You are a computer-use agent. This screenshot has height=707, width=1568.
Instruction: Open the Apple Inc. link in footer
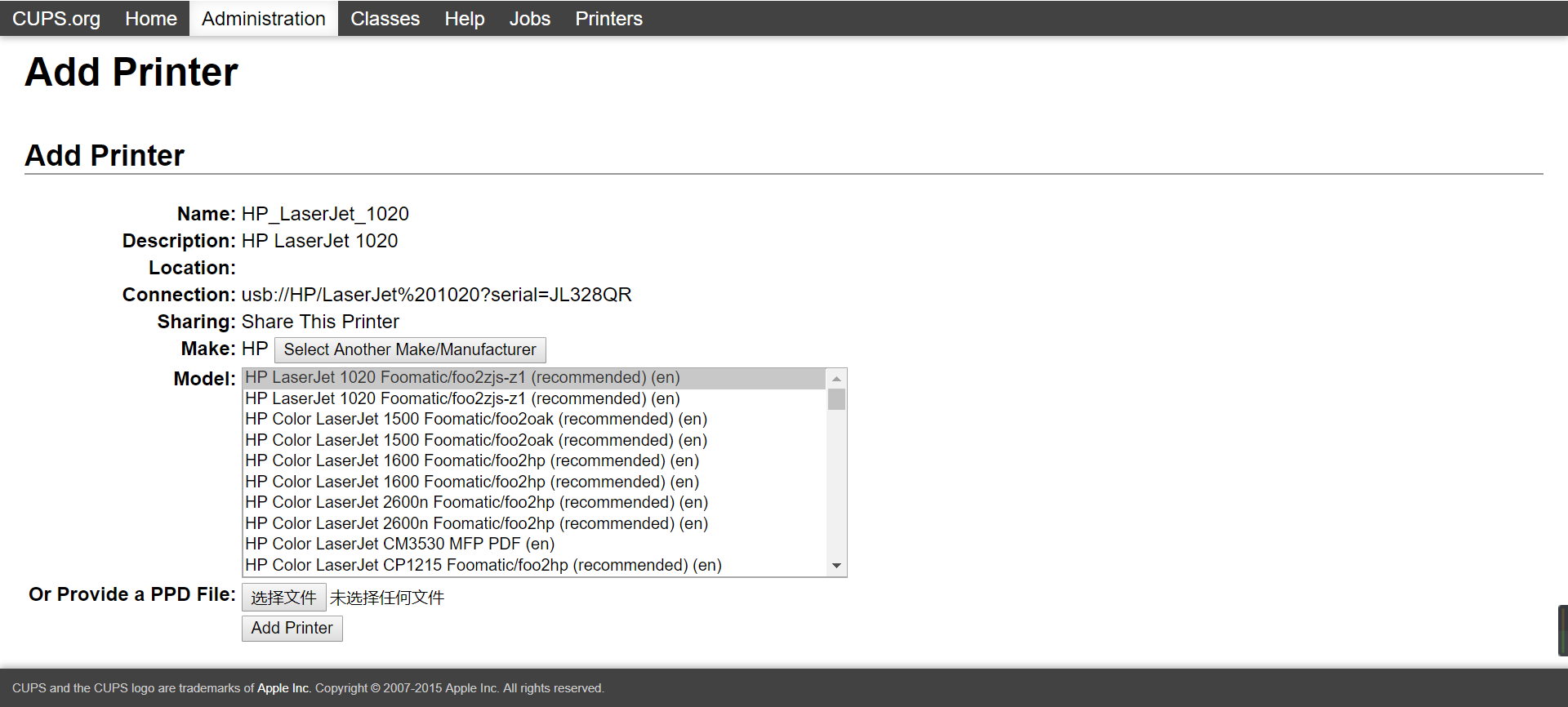click(x=283, y=688)
